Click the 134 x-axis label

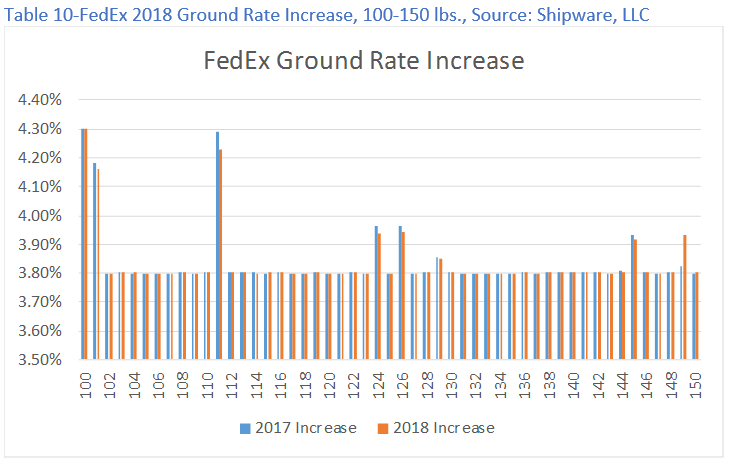500,385
